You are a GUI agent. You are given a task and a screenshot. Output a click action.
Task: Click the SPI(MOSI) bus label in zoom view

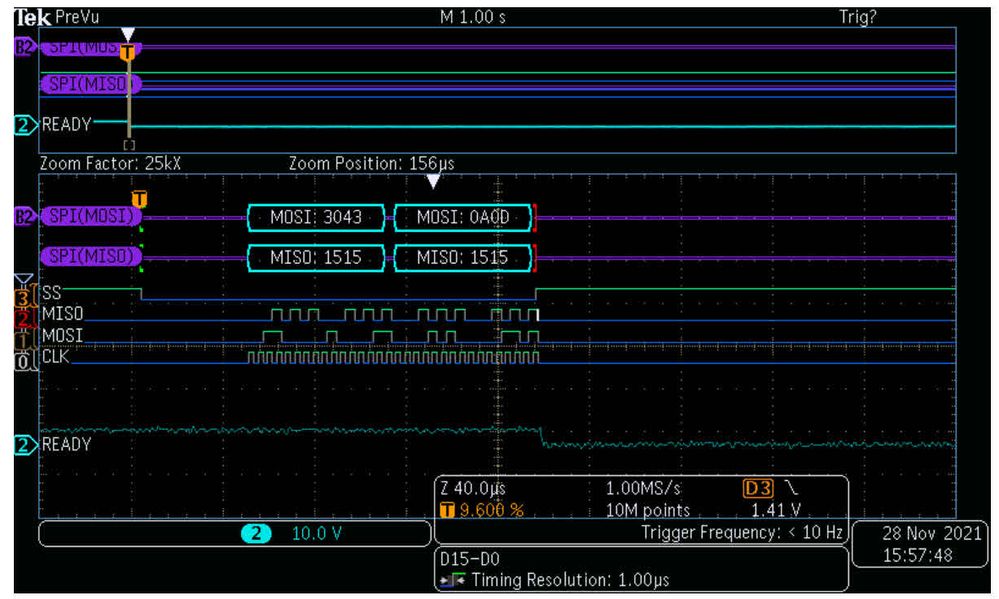91,216
